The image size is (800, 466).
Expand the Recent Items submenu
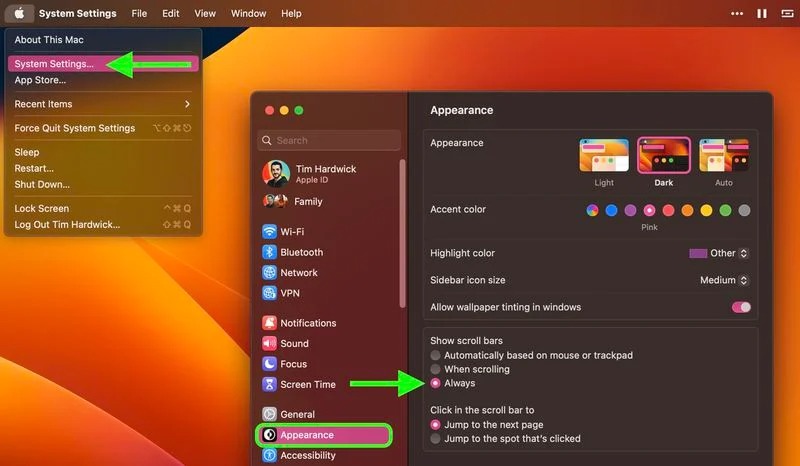(103, 104)
